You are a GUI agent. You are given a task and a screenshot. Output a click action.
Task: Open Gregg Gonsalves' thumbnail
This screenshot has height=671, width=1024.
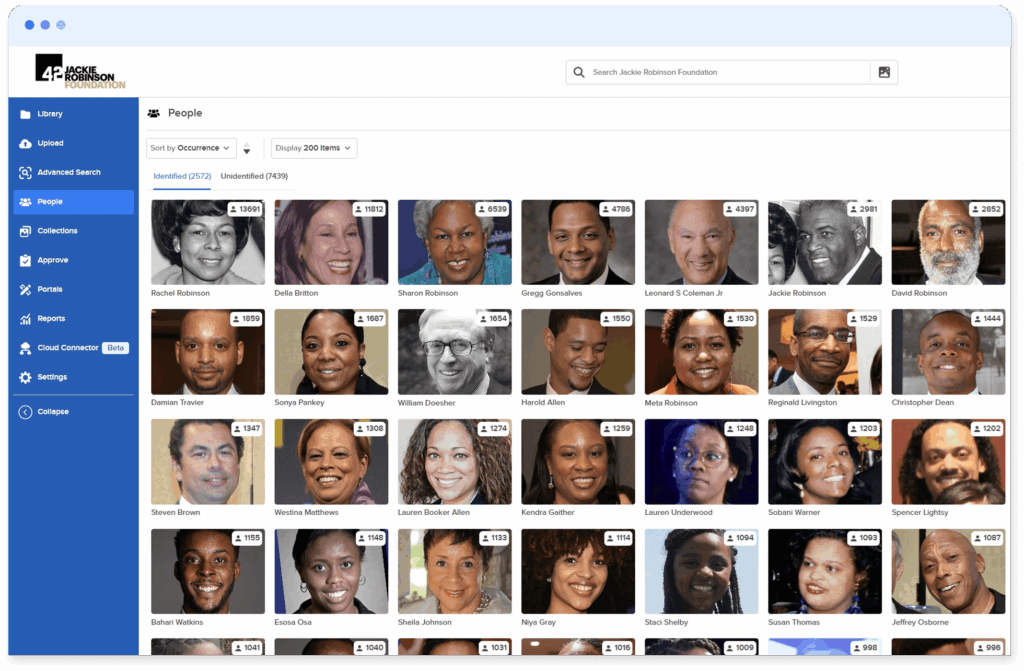click(x=578, y=242)
